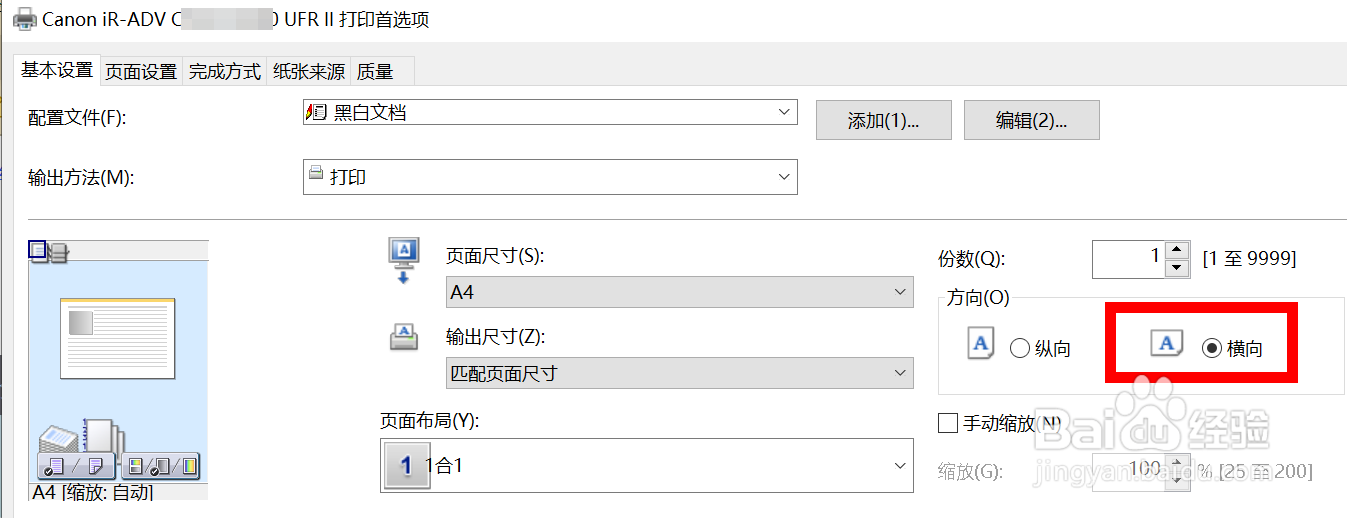Open the 完成方式 tab
This screenshot has width=1347, height=518.
coord(225,71)
